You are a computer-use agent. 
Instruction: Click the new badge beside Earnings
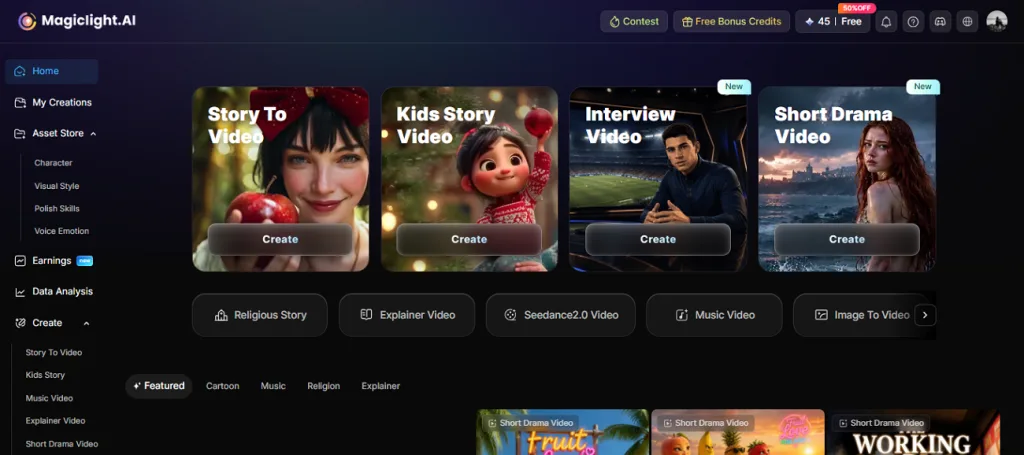85,261
